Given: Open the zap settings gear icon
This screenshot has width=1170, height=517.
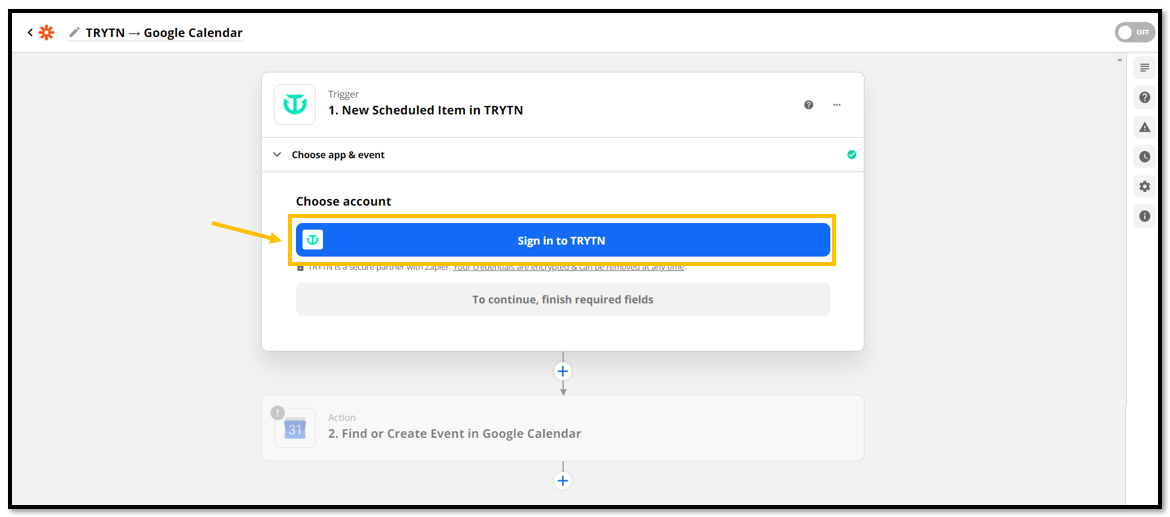Looking at the screenshot, I should [x=1144, y=187].
